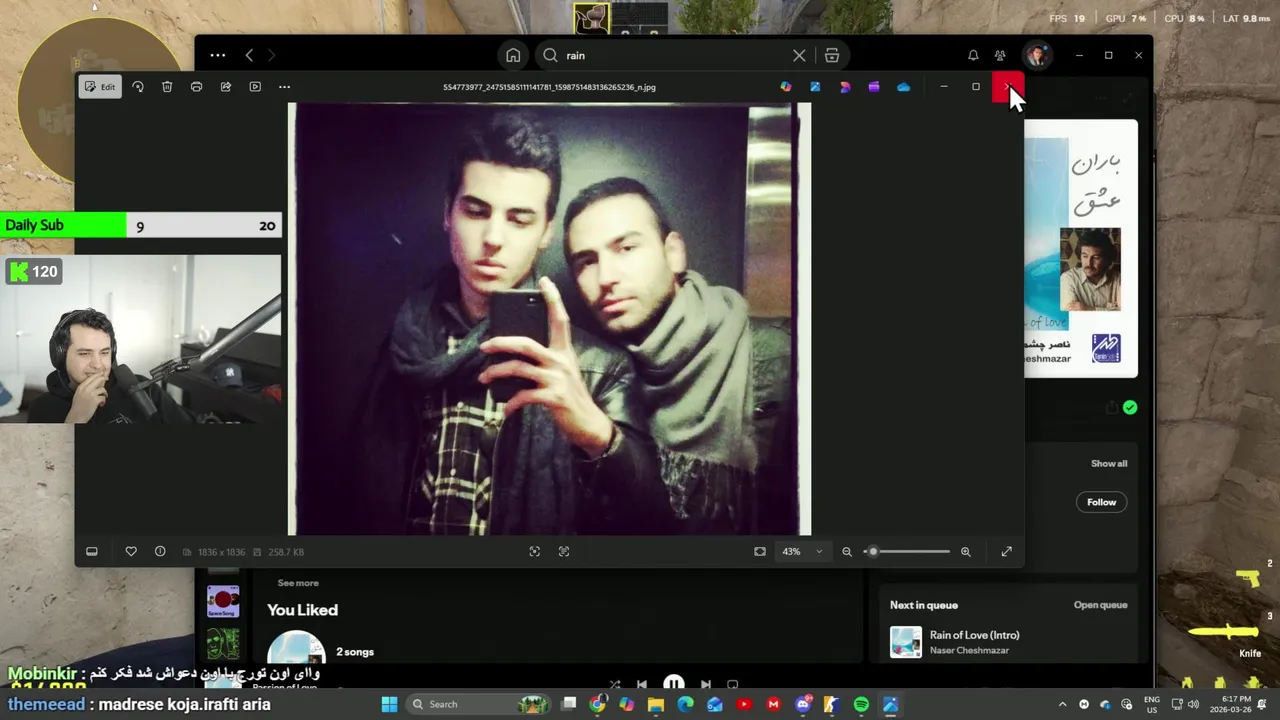The width and height of the screenshot is (1280, 720).
Task: Open the 2 songs liked result
Action: coord(355,652)
